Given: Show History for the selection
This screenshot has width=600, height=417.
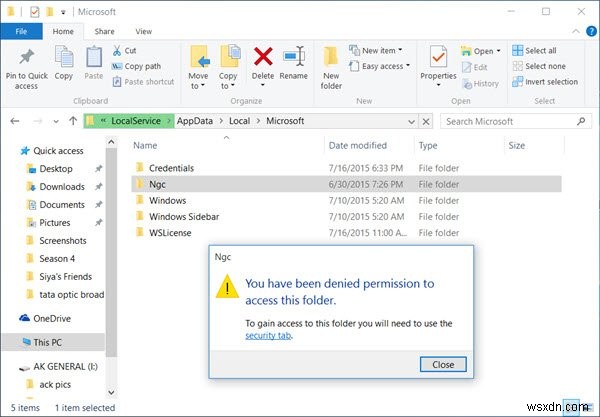Looking at the screenshot, I should coord(481,83).
